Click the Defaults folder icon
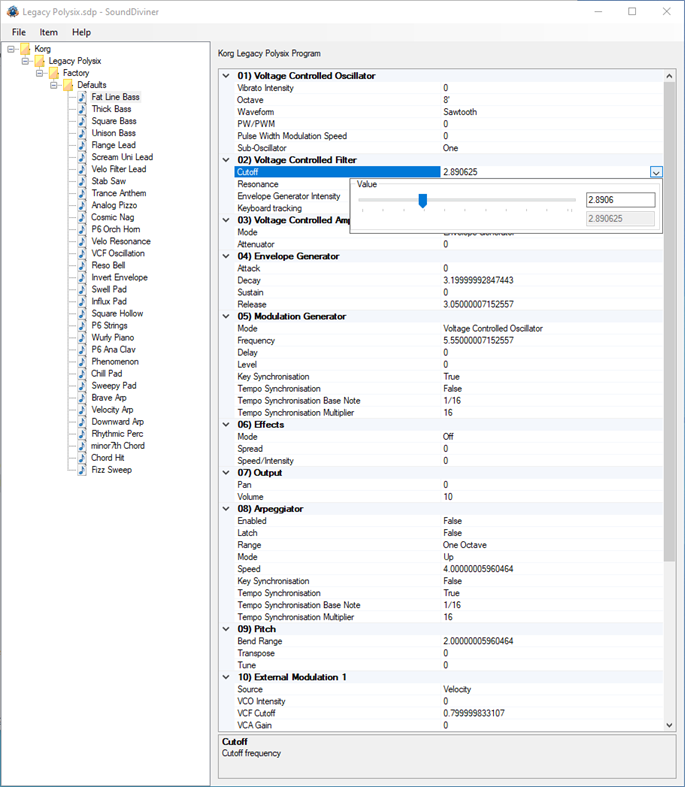This screenshot has height=787, width=685. [x=68, y=85]
